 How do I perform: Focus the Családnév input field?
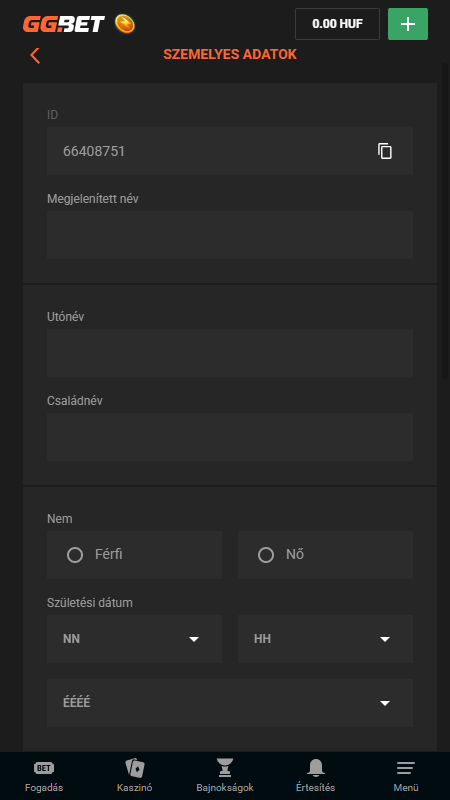230,437
